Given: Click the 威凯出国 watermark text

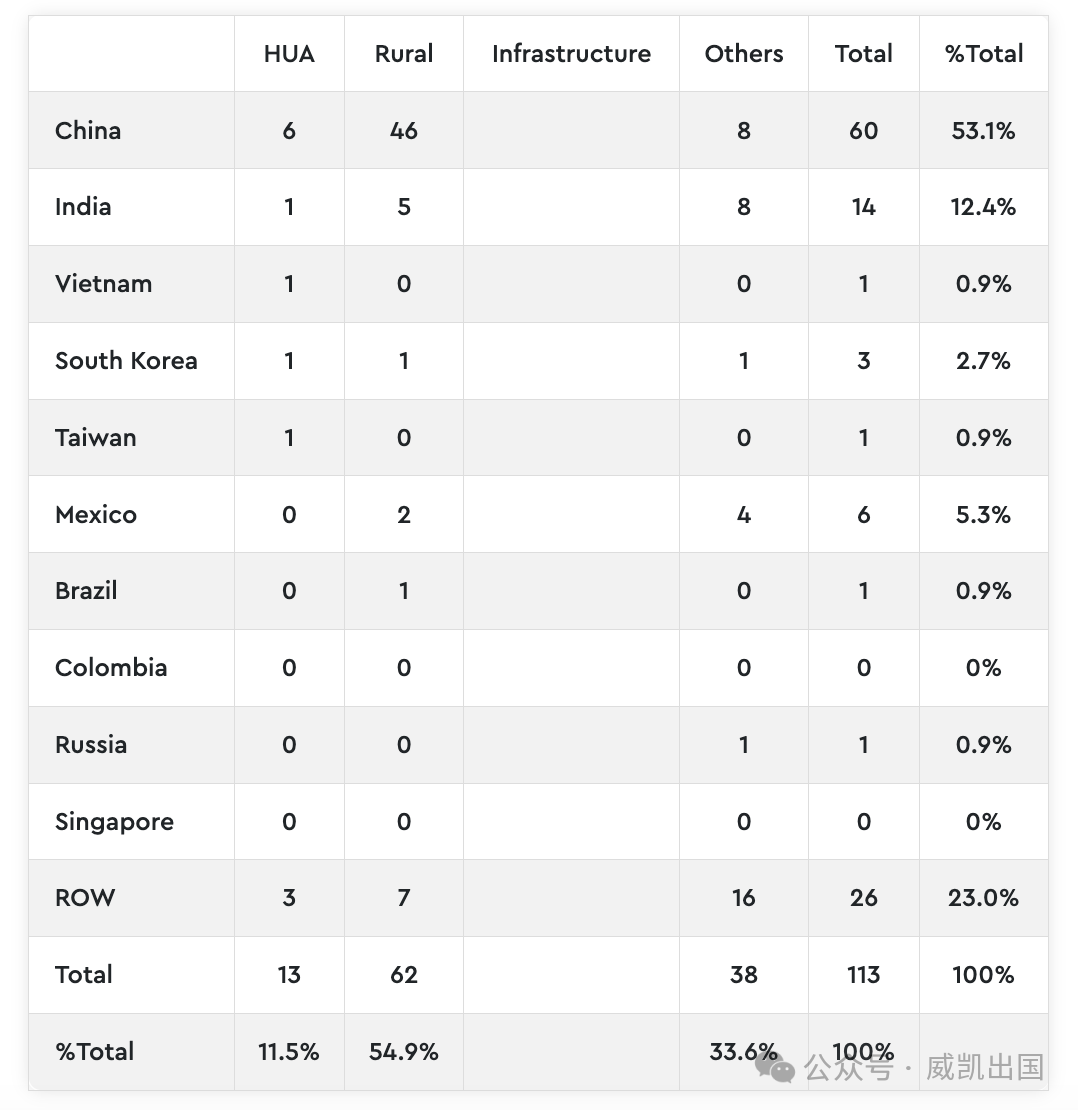Looking at the screenshot, I should tap(985, 1067).
